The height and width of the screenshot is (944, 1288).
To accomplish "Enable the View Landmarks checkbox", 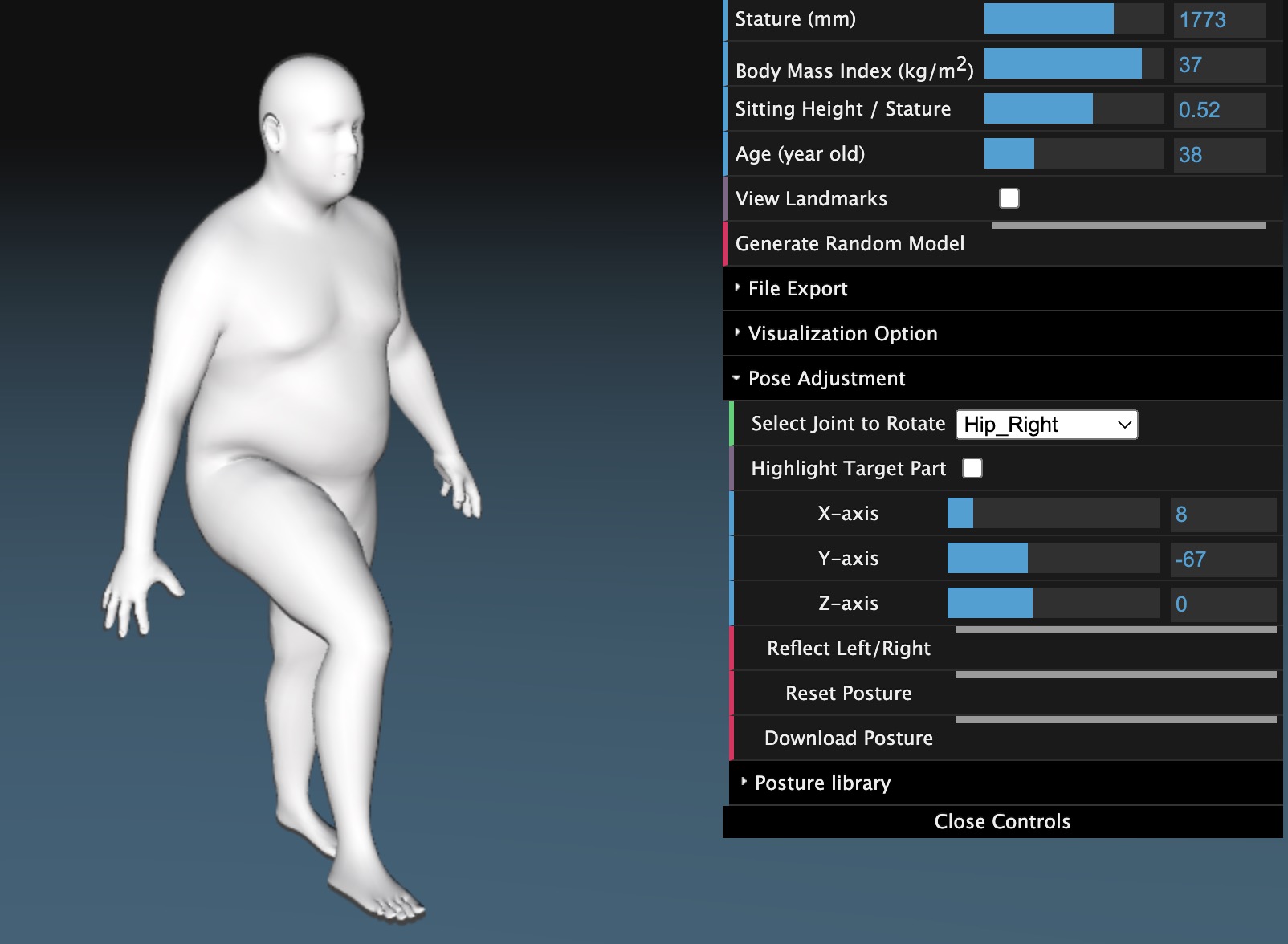I will point(1009,197).
